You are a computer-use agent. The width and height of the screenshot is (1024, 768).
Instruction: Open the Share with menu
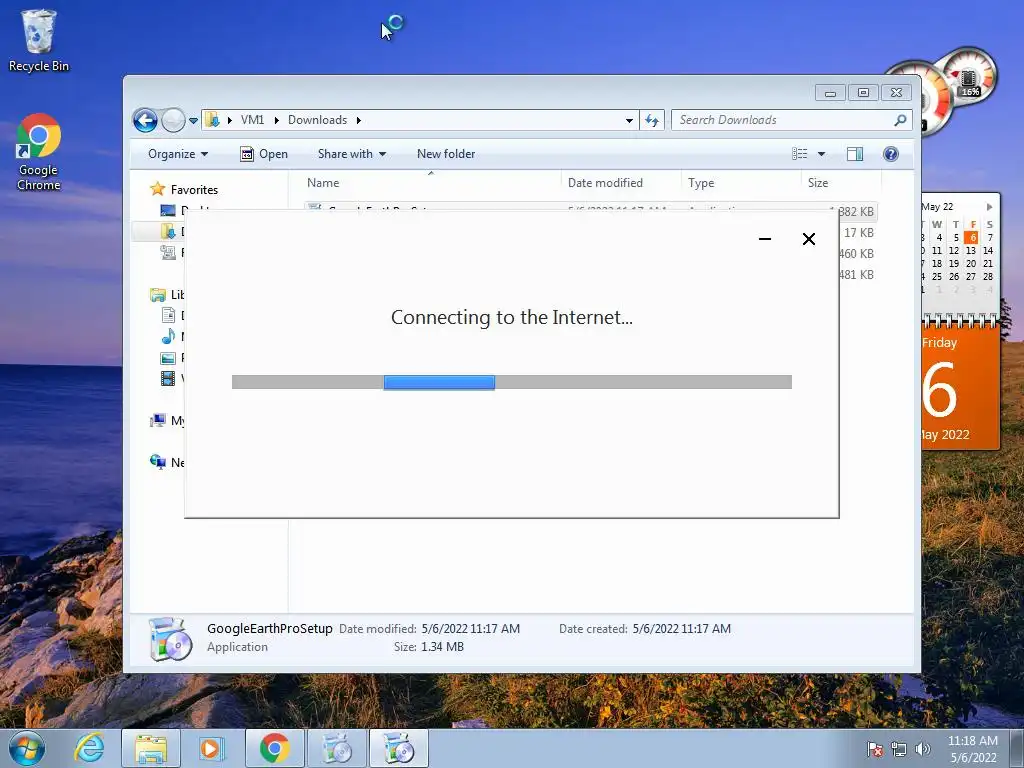click(351, 154)
